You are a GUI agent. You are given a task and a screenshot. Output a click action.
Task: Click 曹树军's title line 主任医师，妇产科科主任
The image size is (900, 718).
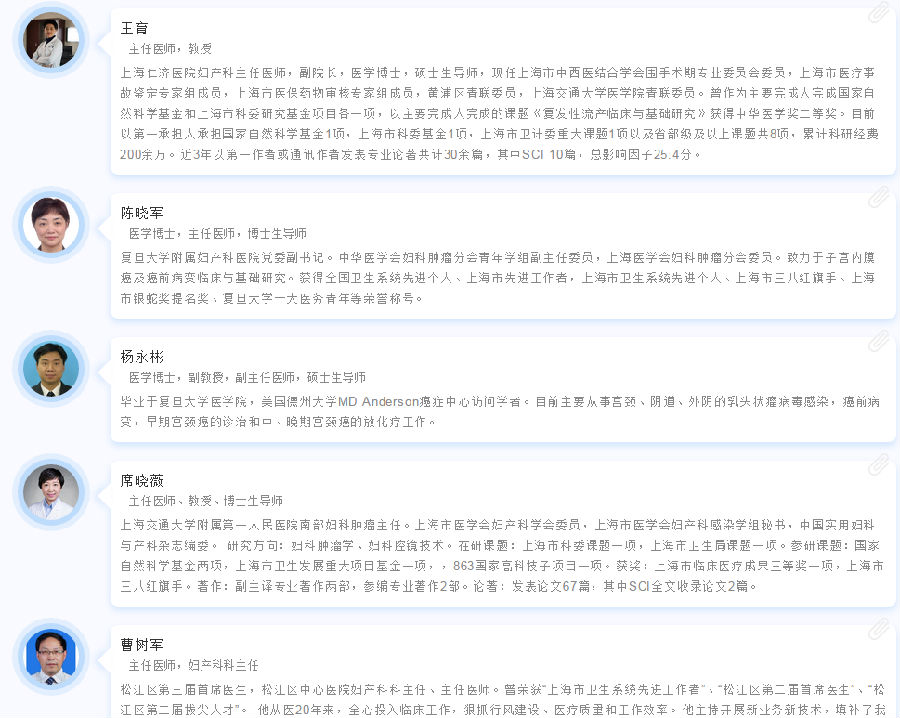pos(193,665)
